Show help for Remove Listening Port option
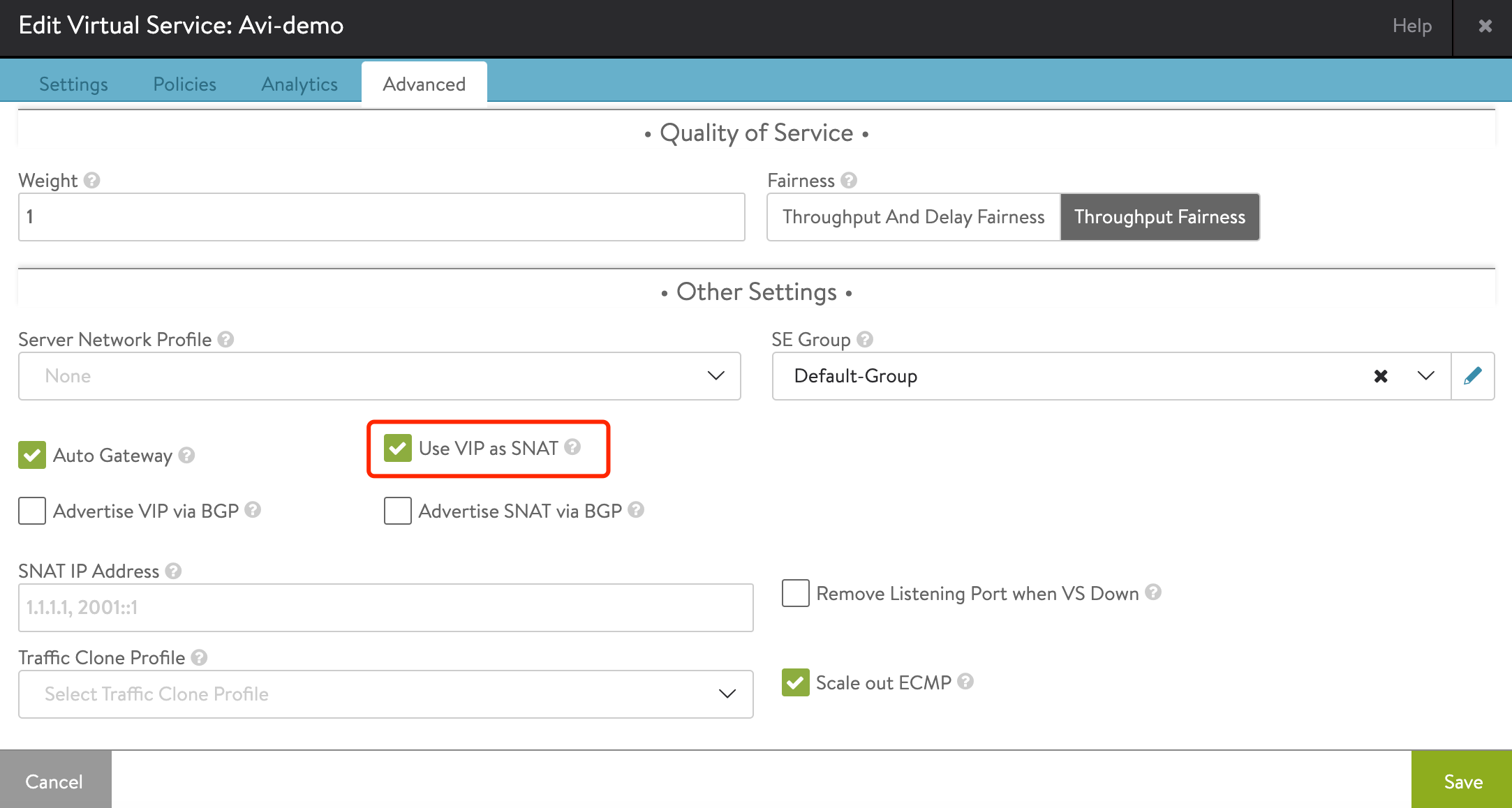 pyautogui.click(x=1153, y=592)
